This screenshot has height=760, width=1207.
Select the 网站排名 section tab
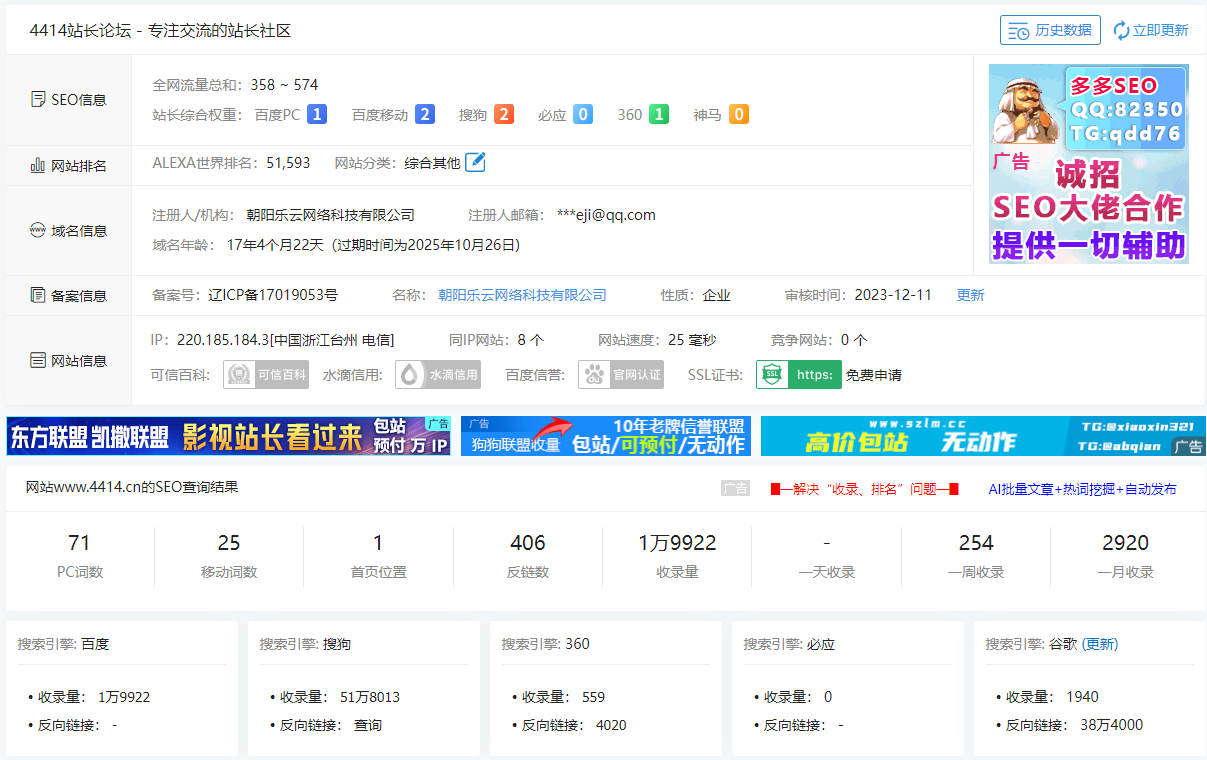pyautogui.click(x=69, y=166)
